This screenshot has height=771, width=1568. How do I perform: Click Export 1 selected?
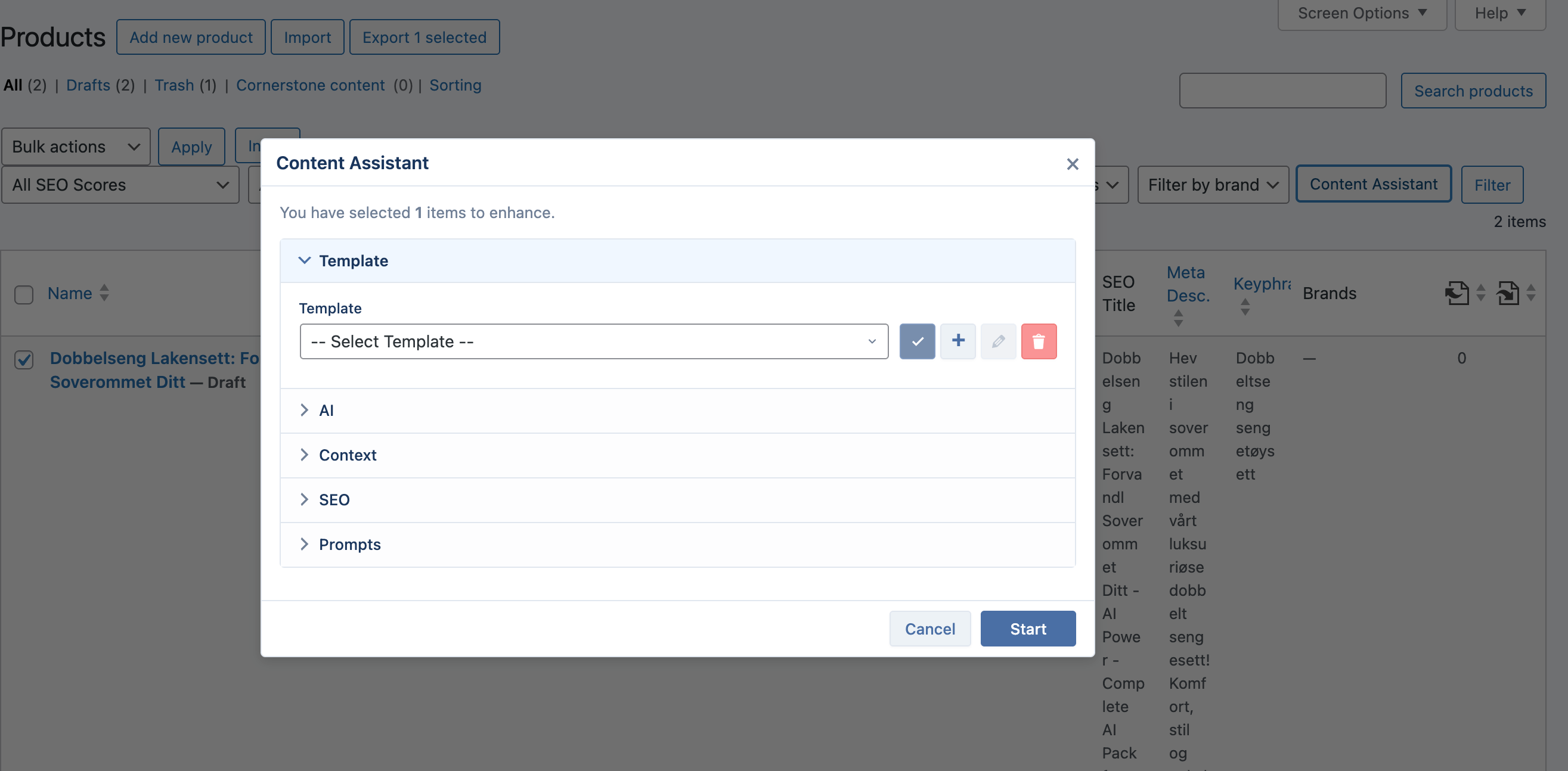coord(424,37)
